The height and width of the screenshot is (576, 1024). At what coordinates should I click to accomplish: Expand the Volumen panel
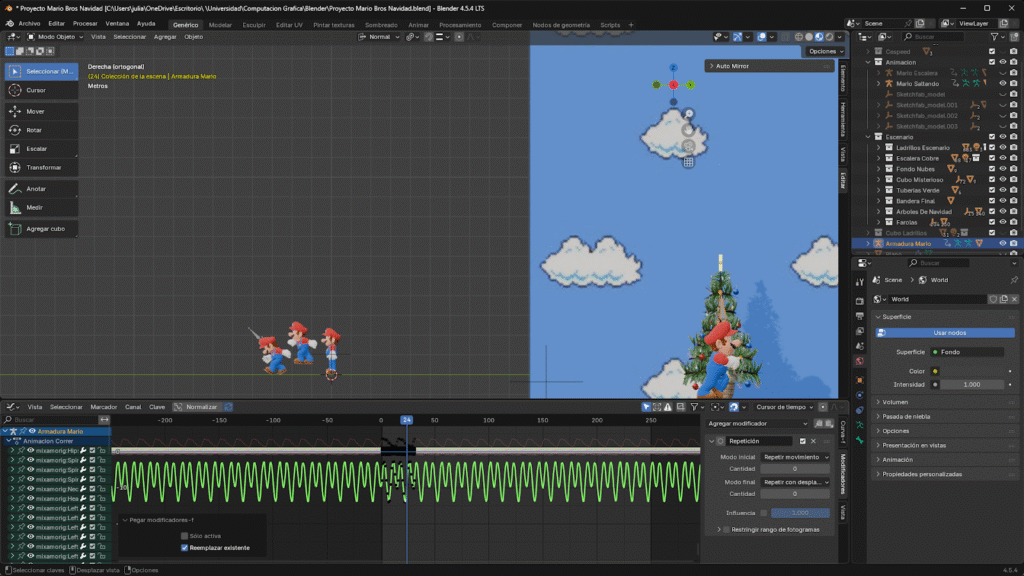pos(895,402)
